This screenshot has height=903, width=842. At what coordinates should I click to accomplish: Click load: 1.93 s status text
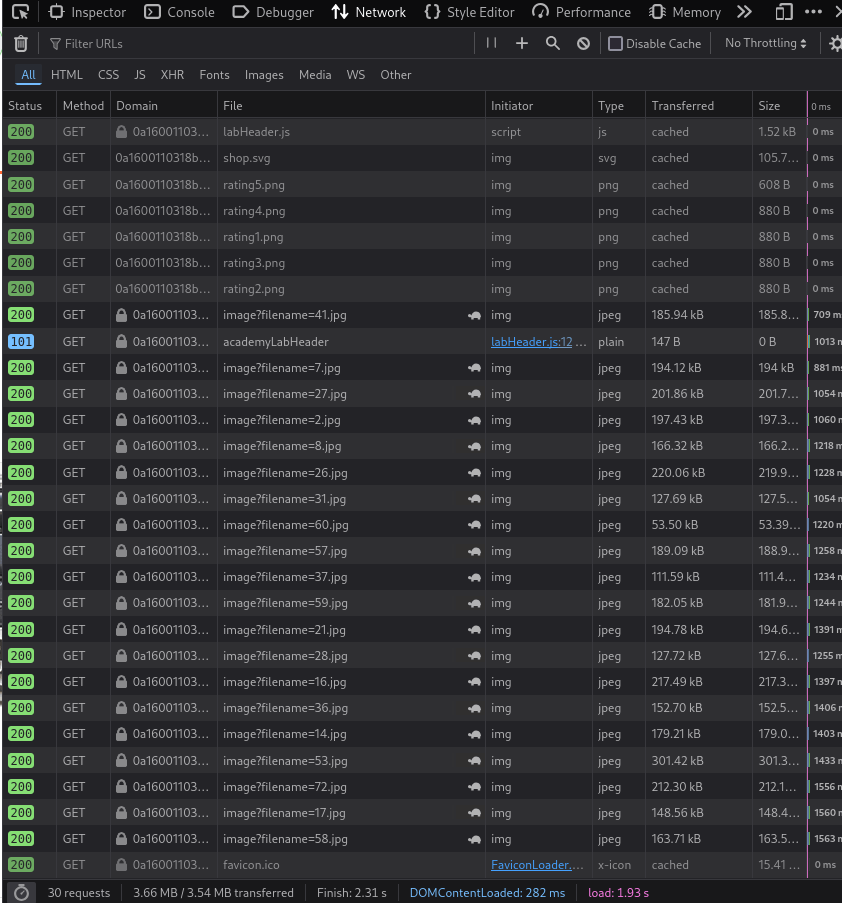click(x=618, y=893)
